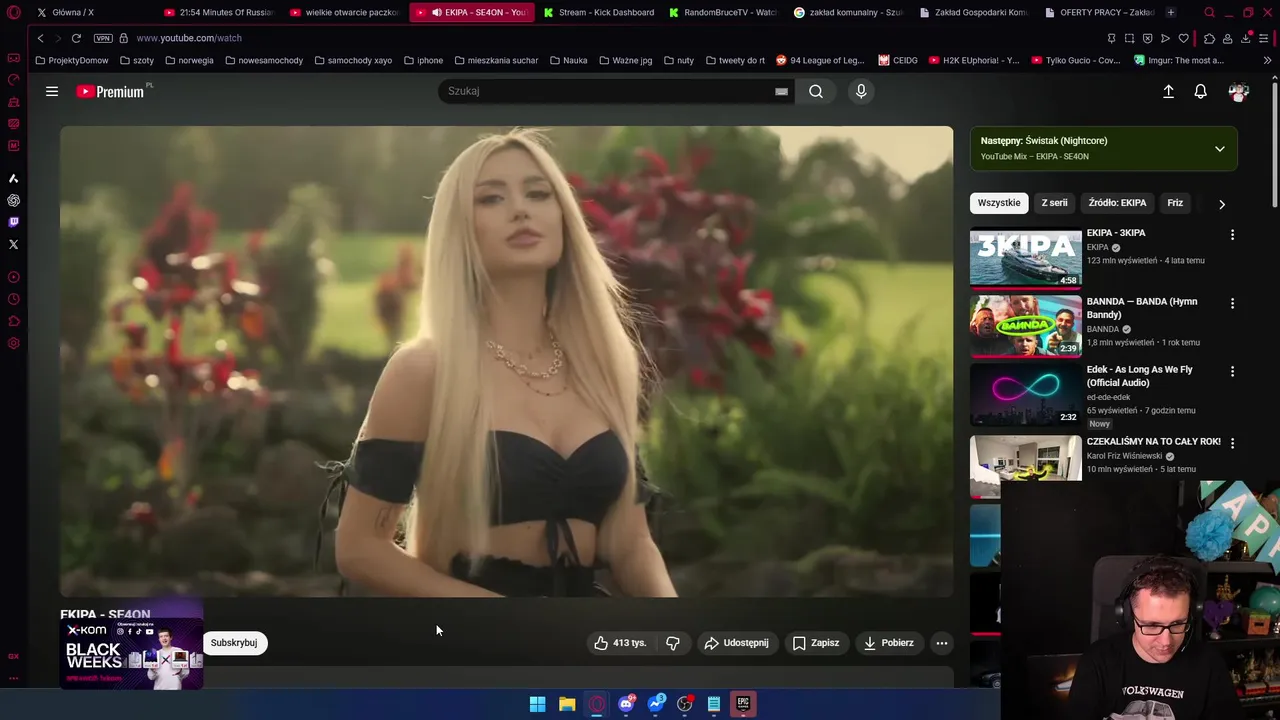
Task: Open Messenger from the taskbar
Action: pos(655,704)
